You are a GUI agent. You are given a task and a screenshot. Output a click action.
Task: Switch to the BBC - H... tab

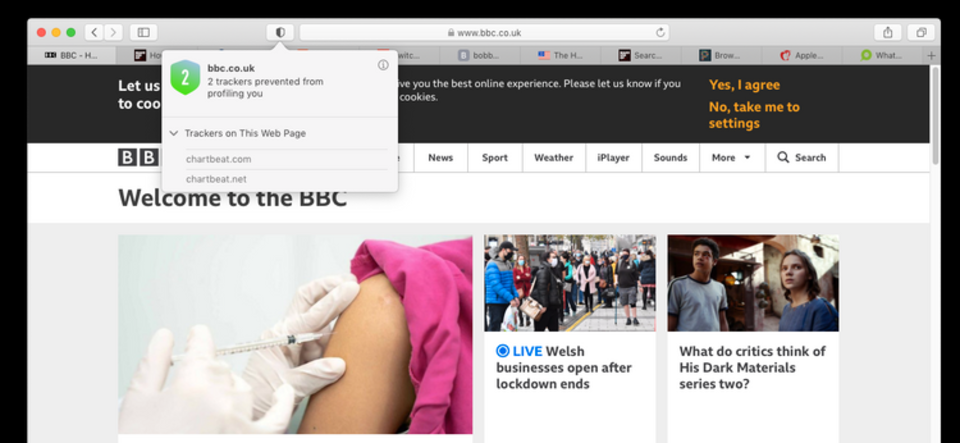71,55
